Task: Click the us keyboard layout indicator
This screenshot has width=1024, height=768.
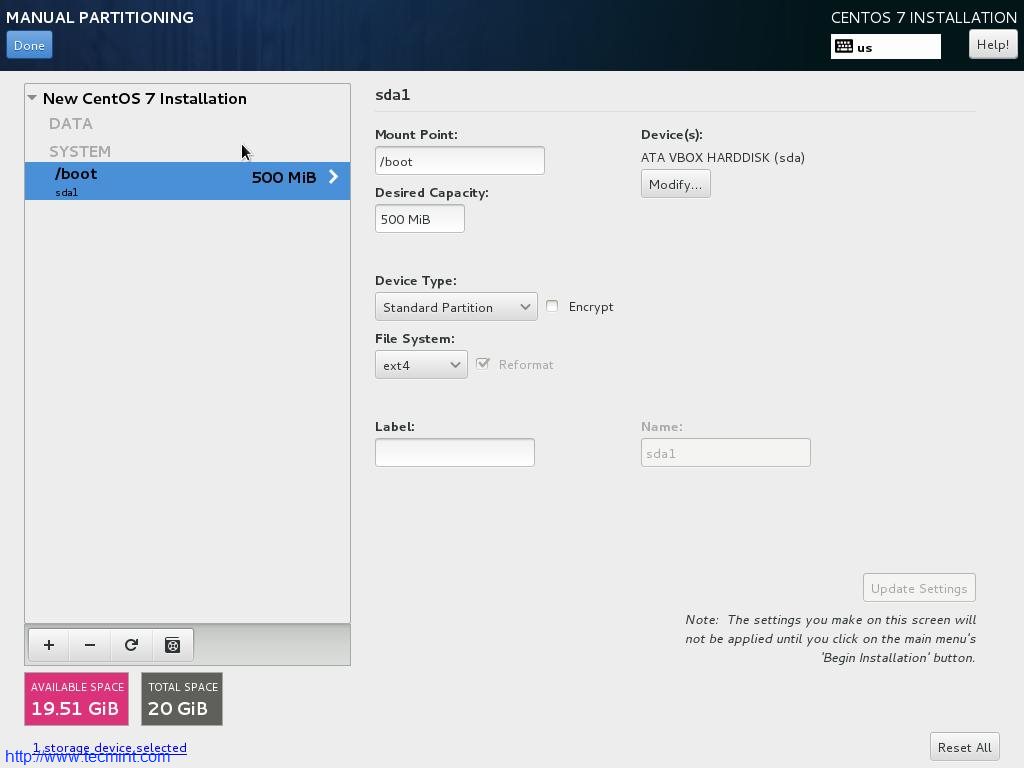Action: pyautogui.click(x=886, y=46)
